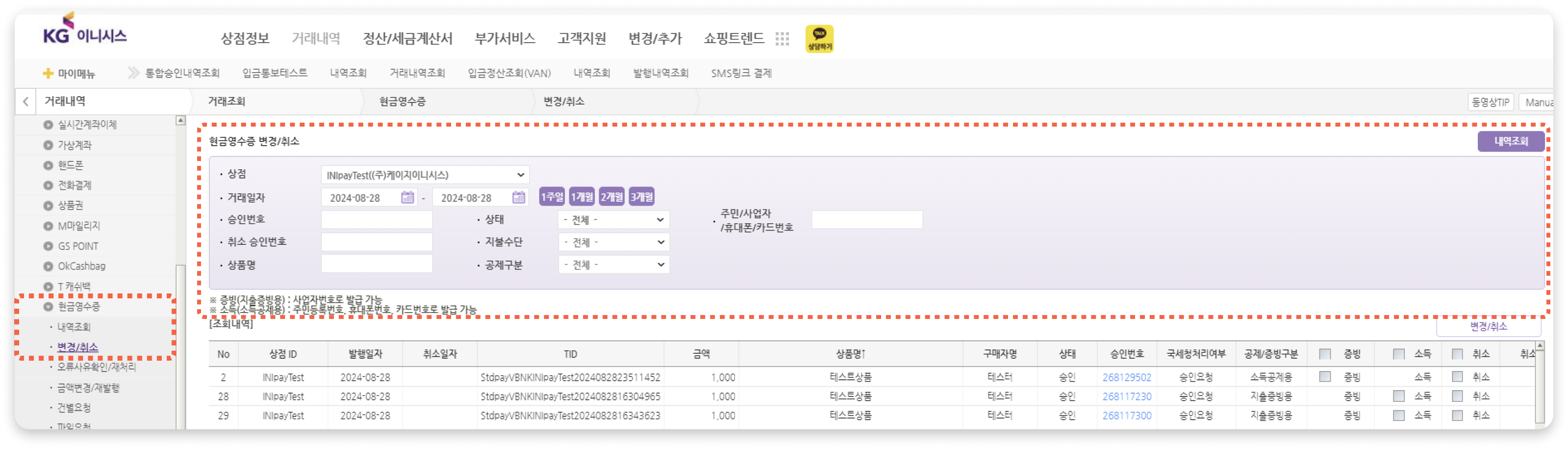Click the 마이메뉴 plus icon

tap(48, 73)
